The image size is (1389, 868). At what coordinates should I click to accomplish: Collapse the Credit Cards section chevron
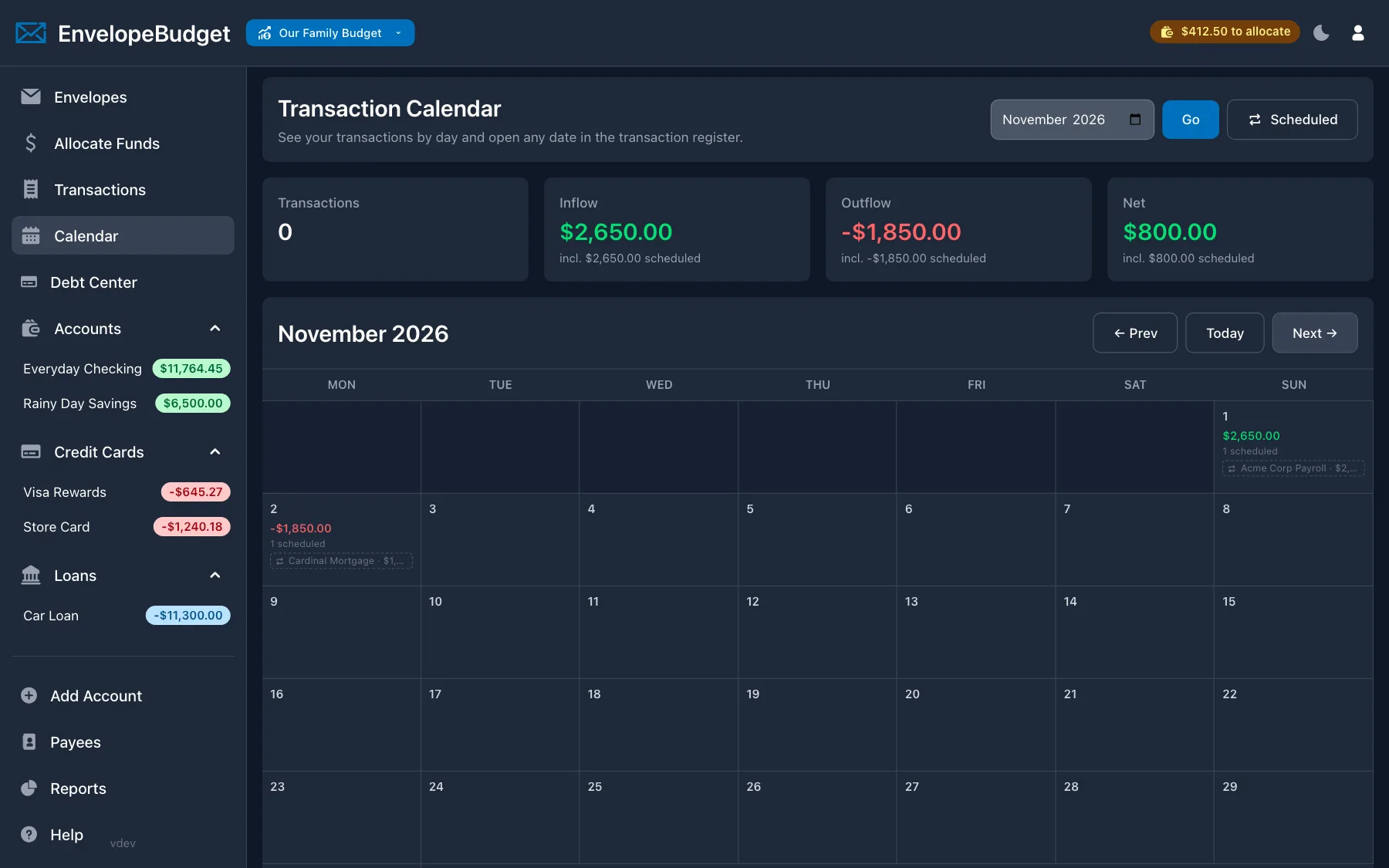(x=215, y=452)
